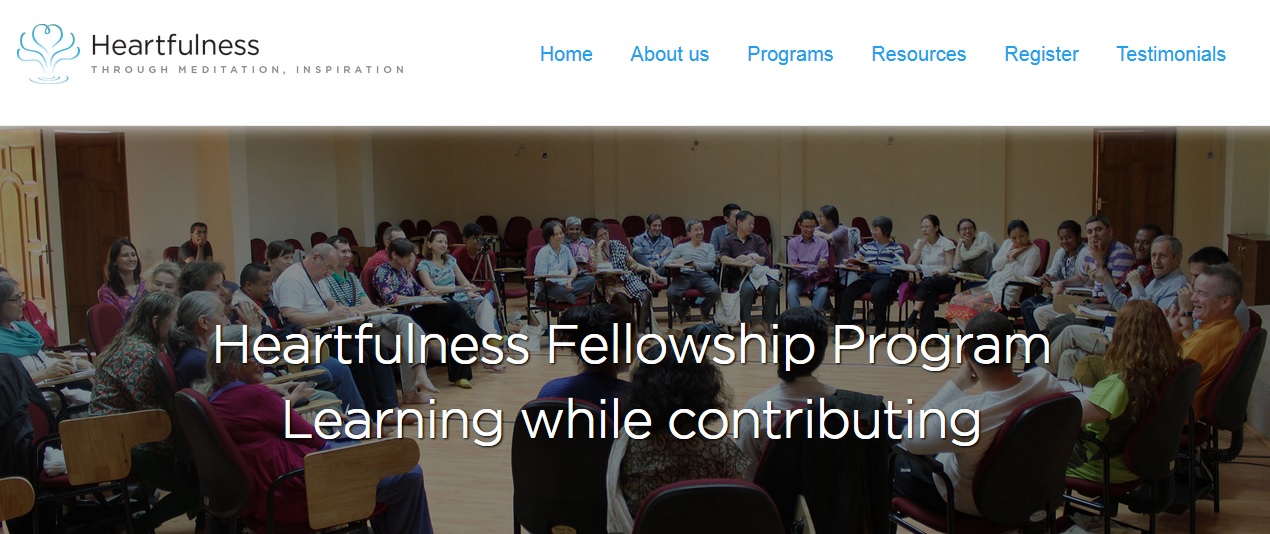Click the 'Learning while contributing' subtitle

coord(631,420)
